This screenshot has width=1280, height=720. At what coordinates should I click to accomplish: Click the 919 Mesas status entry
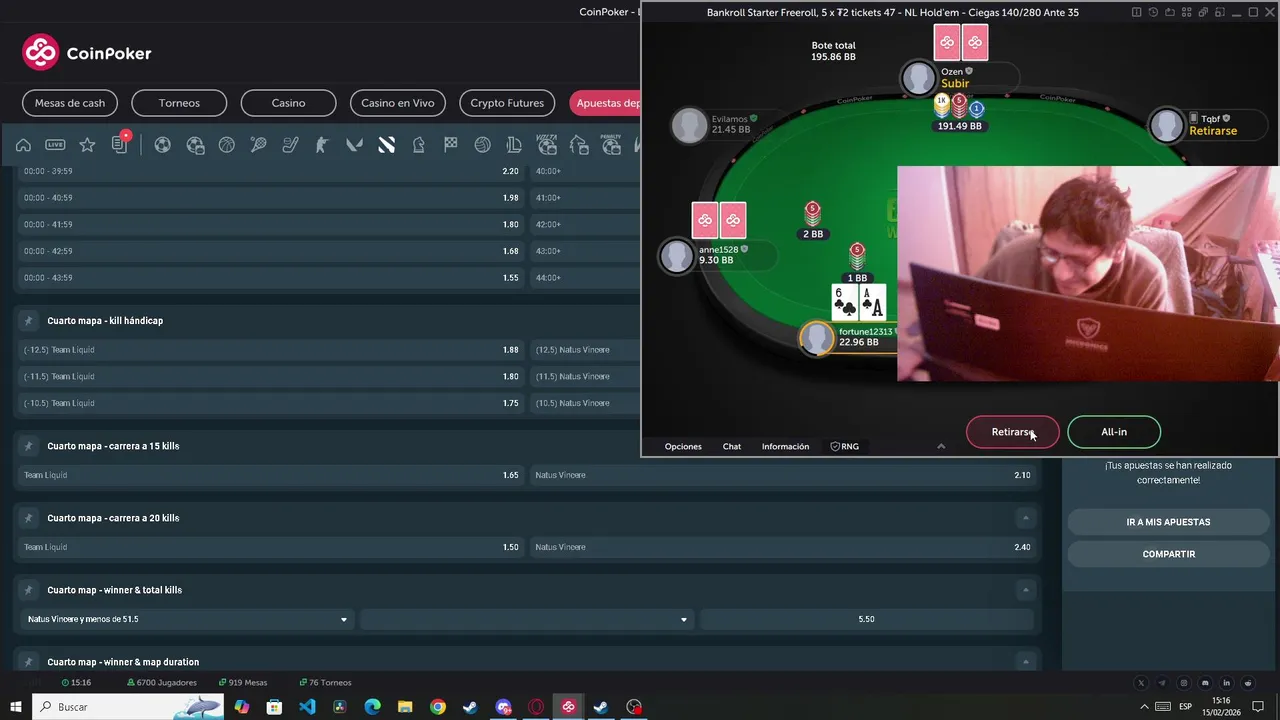click(242, 682)
